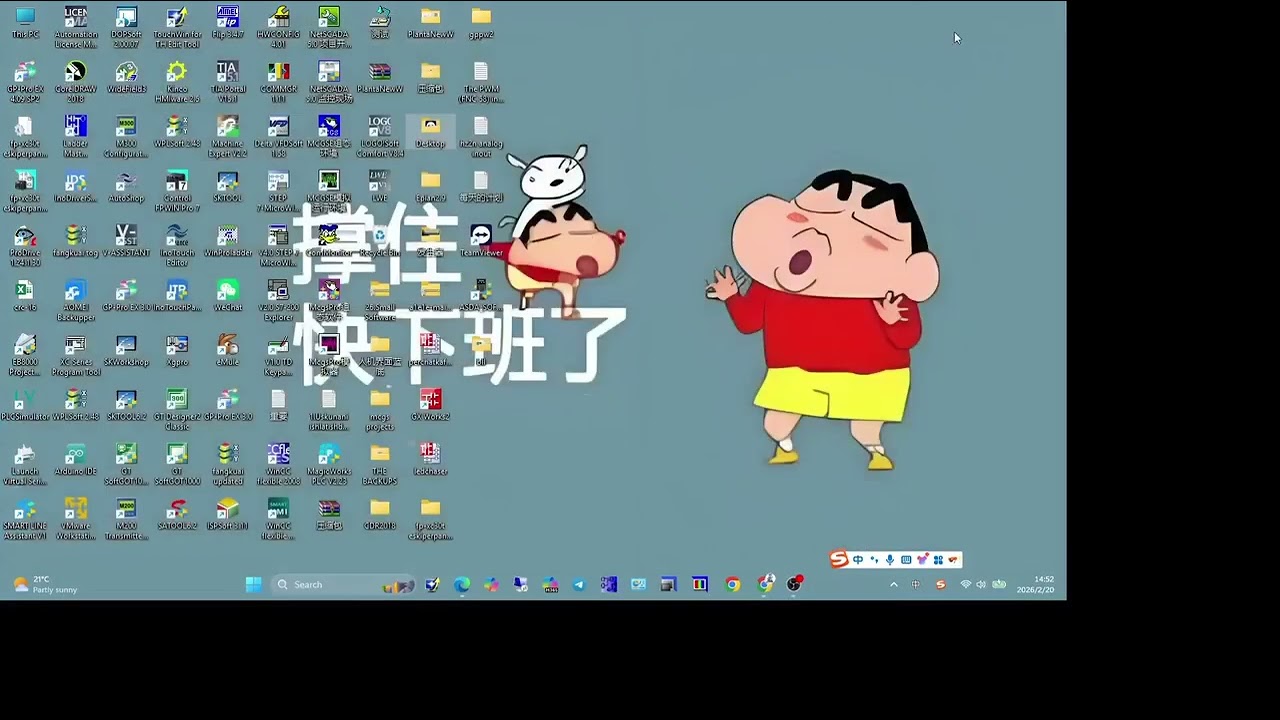Open THE BACKUPS folder

click(x=380, y=465)
